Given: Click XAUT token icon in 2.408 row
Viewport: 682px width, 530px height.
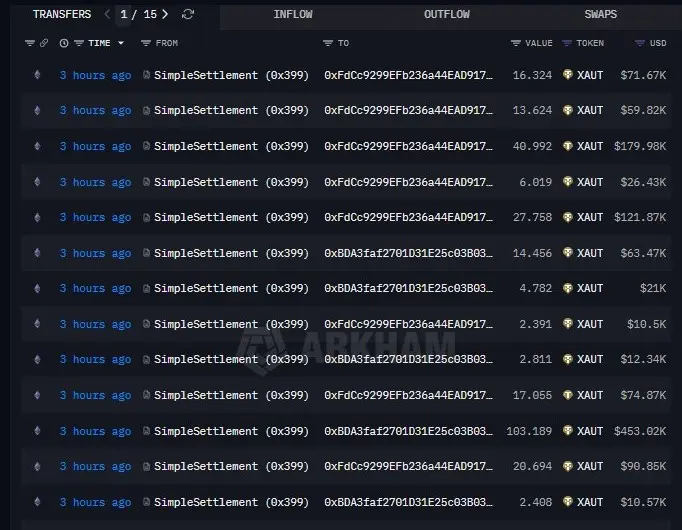Looking at the screenshot, I should pyautogui.click(x=568, y=501).
